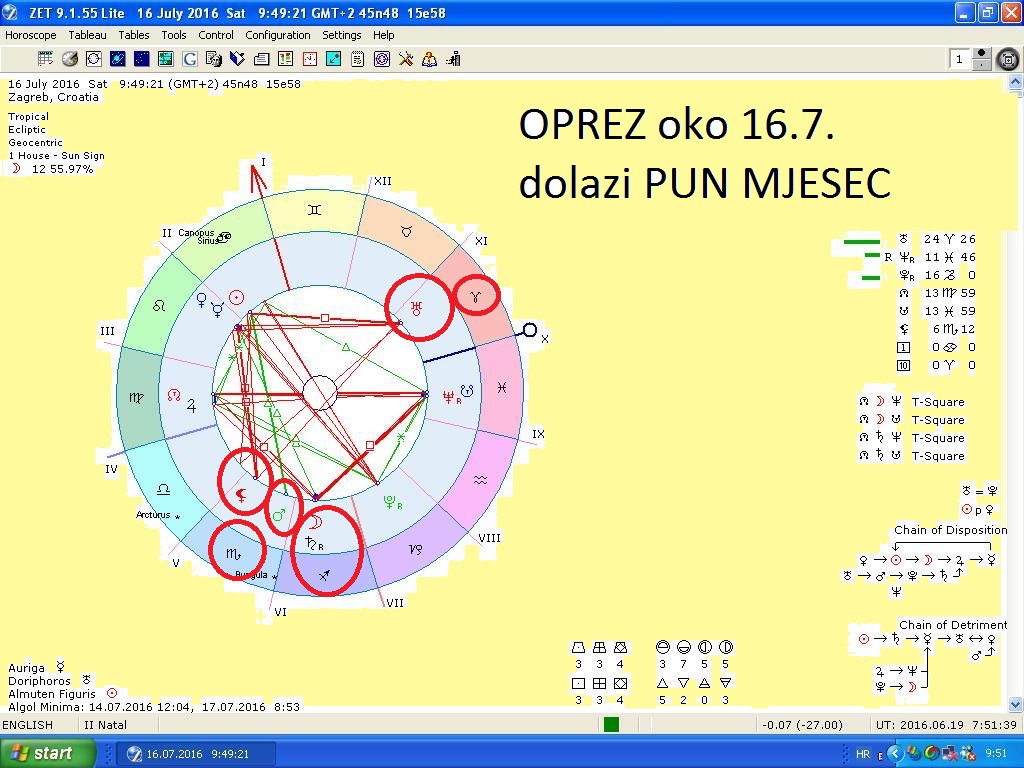The width and height of the screenshot is (1024, 768).
Task: Click the red clock toolbar icon
Action: coord(309,59)
